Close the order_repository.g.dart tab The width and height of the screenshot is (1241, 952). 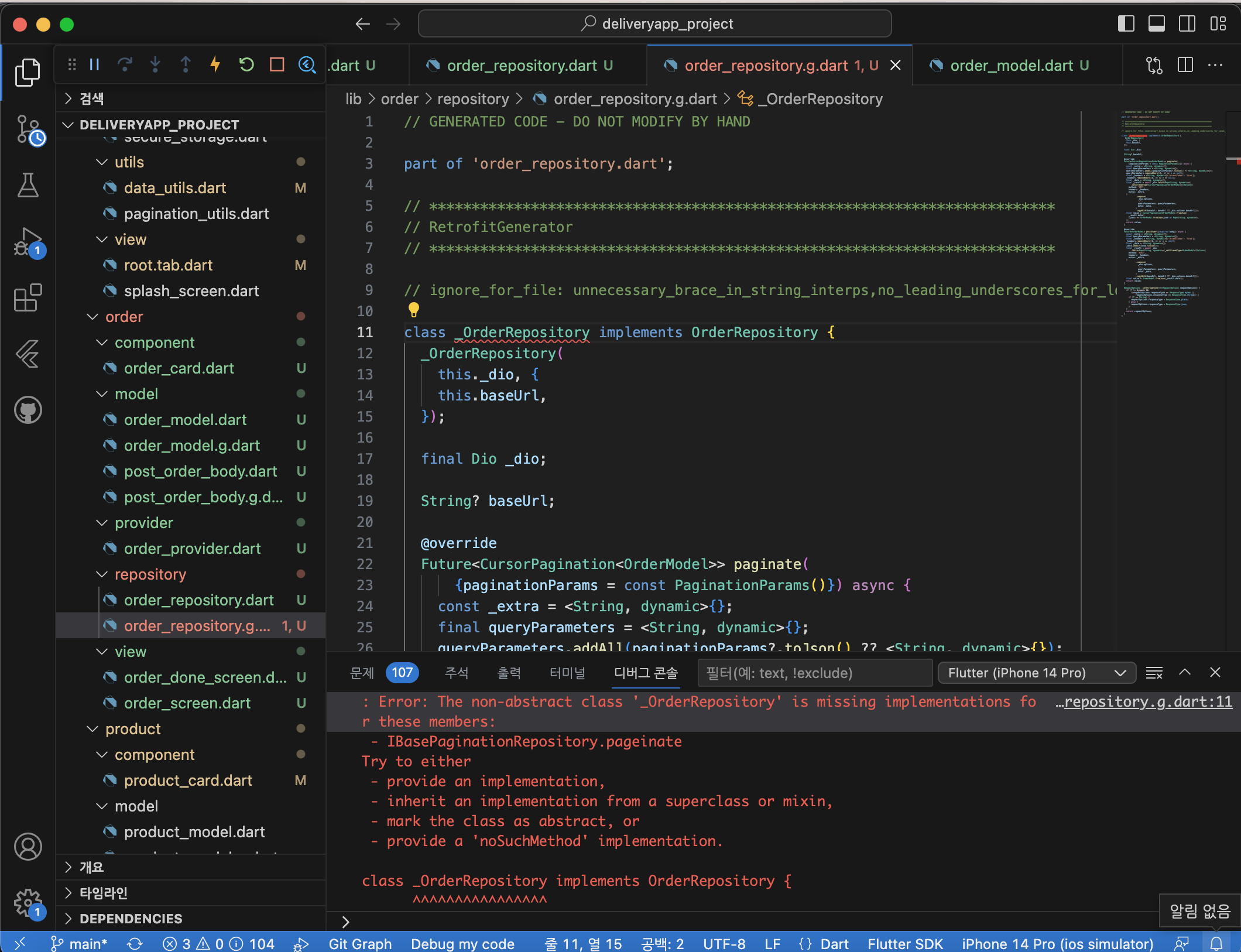pyautogui.click(x=896, y=65)
